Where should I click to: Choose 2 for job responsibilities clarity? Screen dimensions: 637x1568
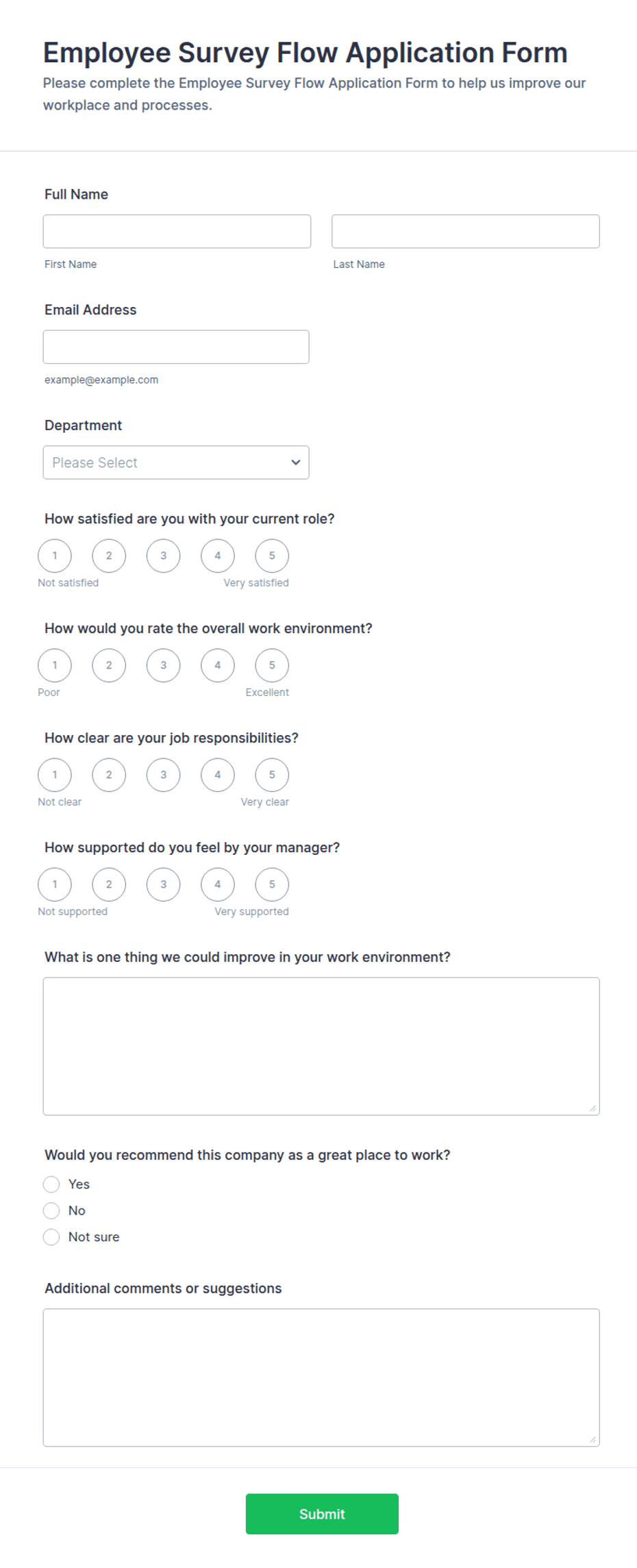[109, 775]
